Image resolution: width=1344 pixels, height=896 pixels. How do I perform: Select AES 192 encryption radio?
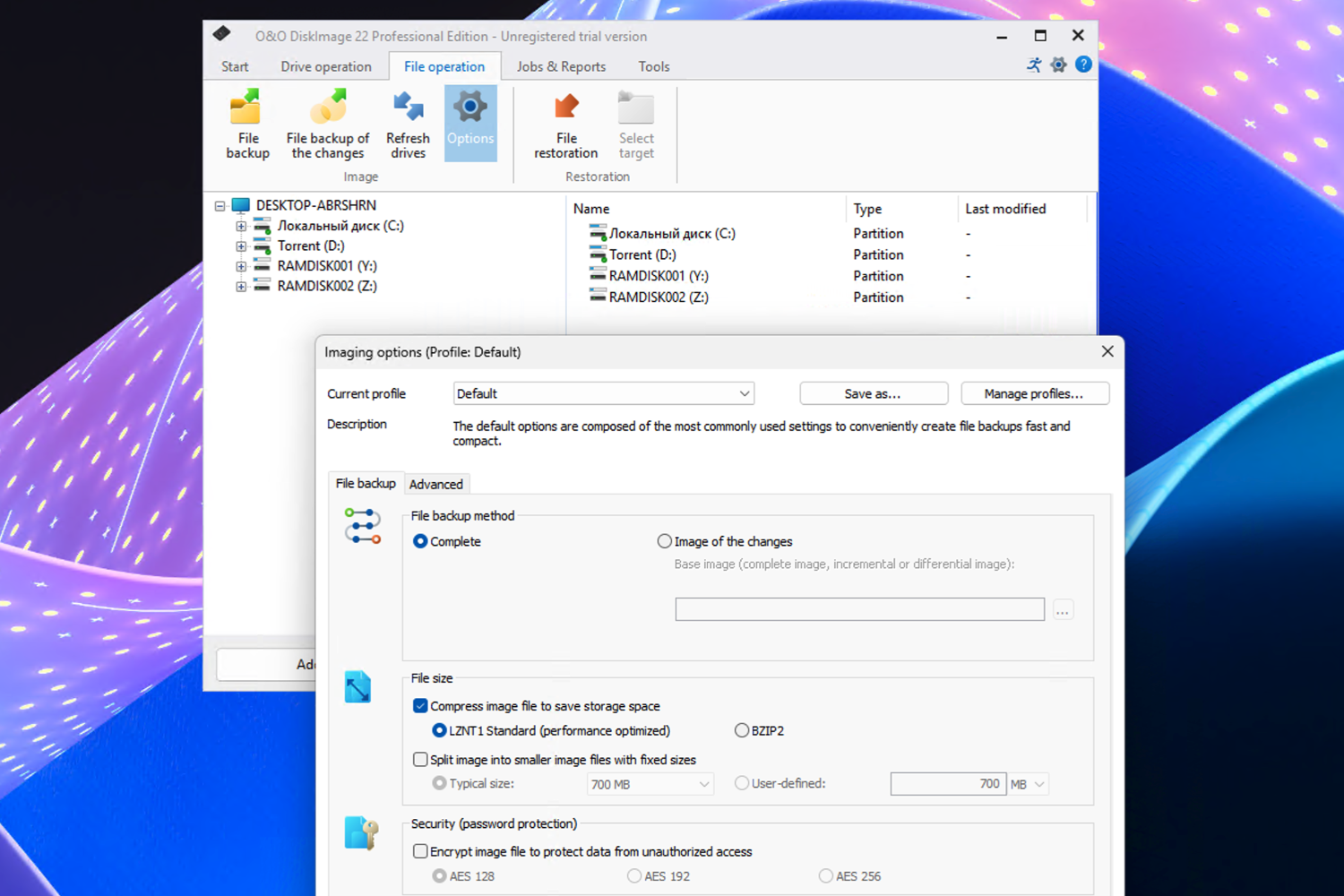pos(634,876)
